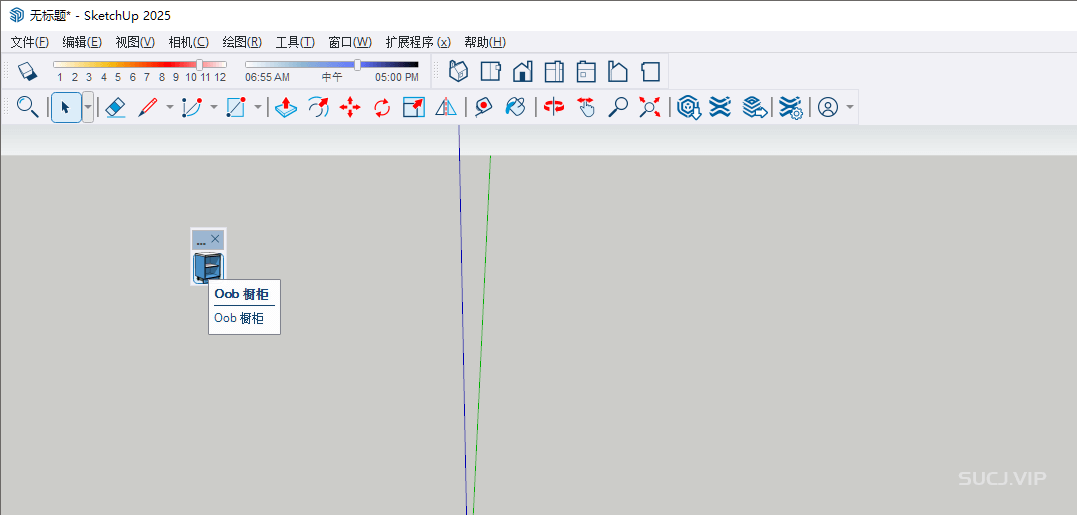Select the Rotate tool
1077x515 pixels.
click(x=382, y=107)
